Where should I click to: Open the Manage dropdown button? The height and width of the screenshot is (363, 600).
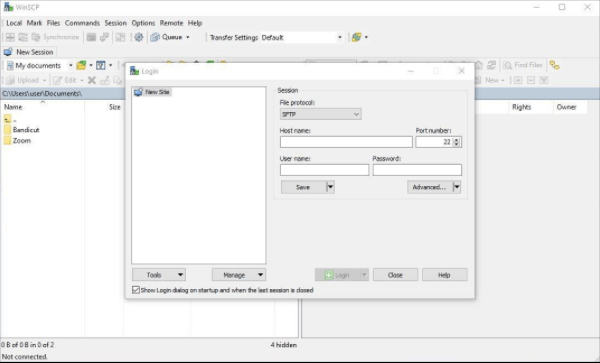point(239,275)
